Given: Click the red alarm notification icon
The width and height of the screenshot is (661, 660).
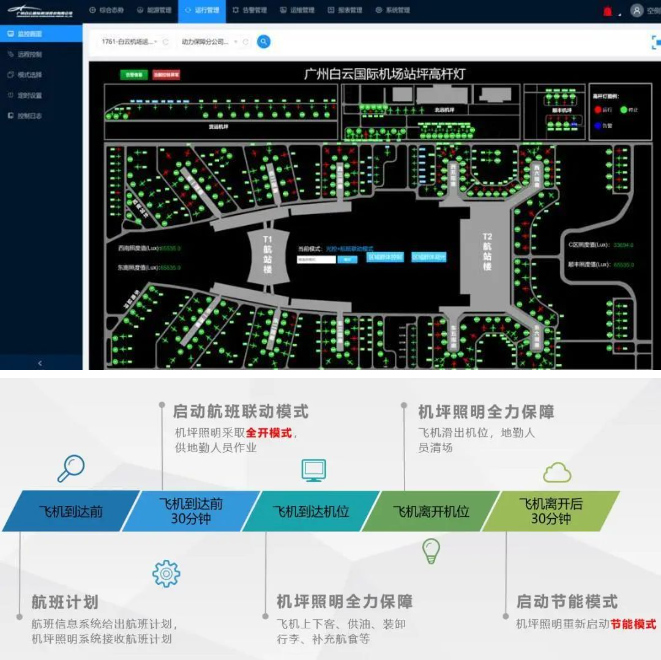Looking at the screenshot, I should 607,11.
